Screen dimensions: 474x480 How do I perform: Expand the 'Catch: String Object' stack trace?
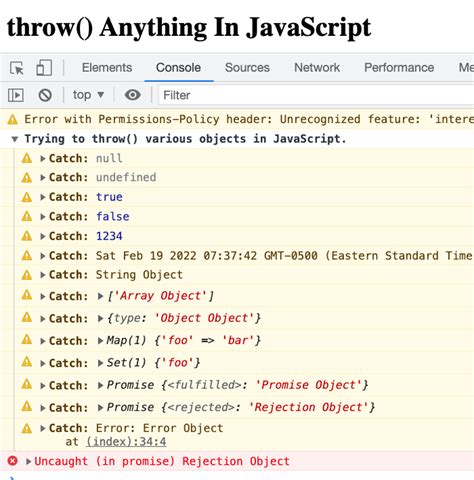click(43, 275)
